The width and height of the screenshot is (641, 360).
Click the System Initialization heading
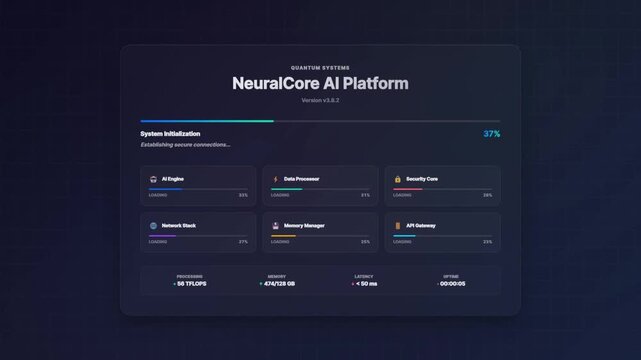(x=170, y=134)
